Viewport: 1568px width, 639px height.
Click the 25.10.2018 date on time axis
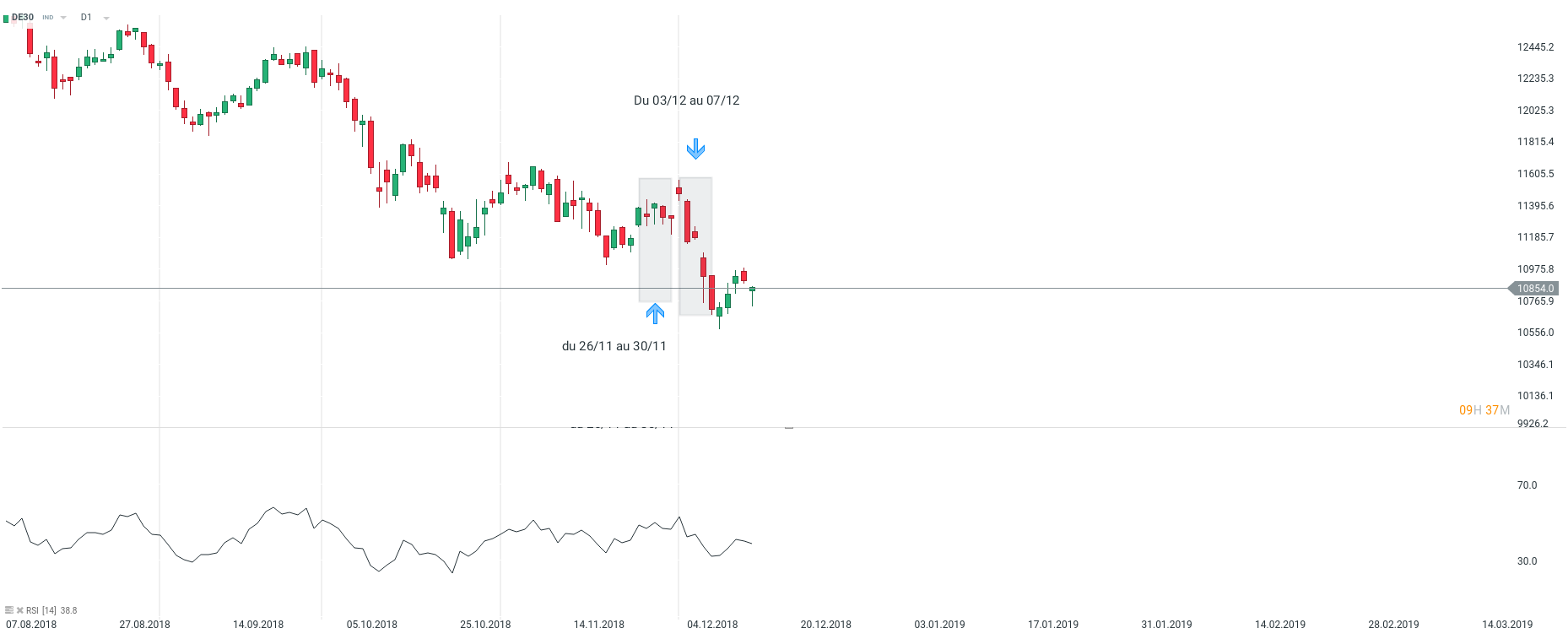485,625
